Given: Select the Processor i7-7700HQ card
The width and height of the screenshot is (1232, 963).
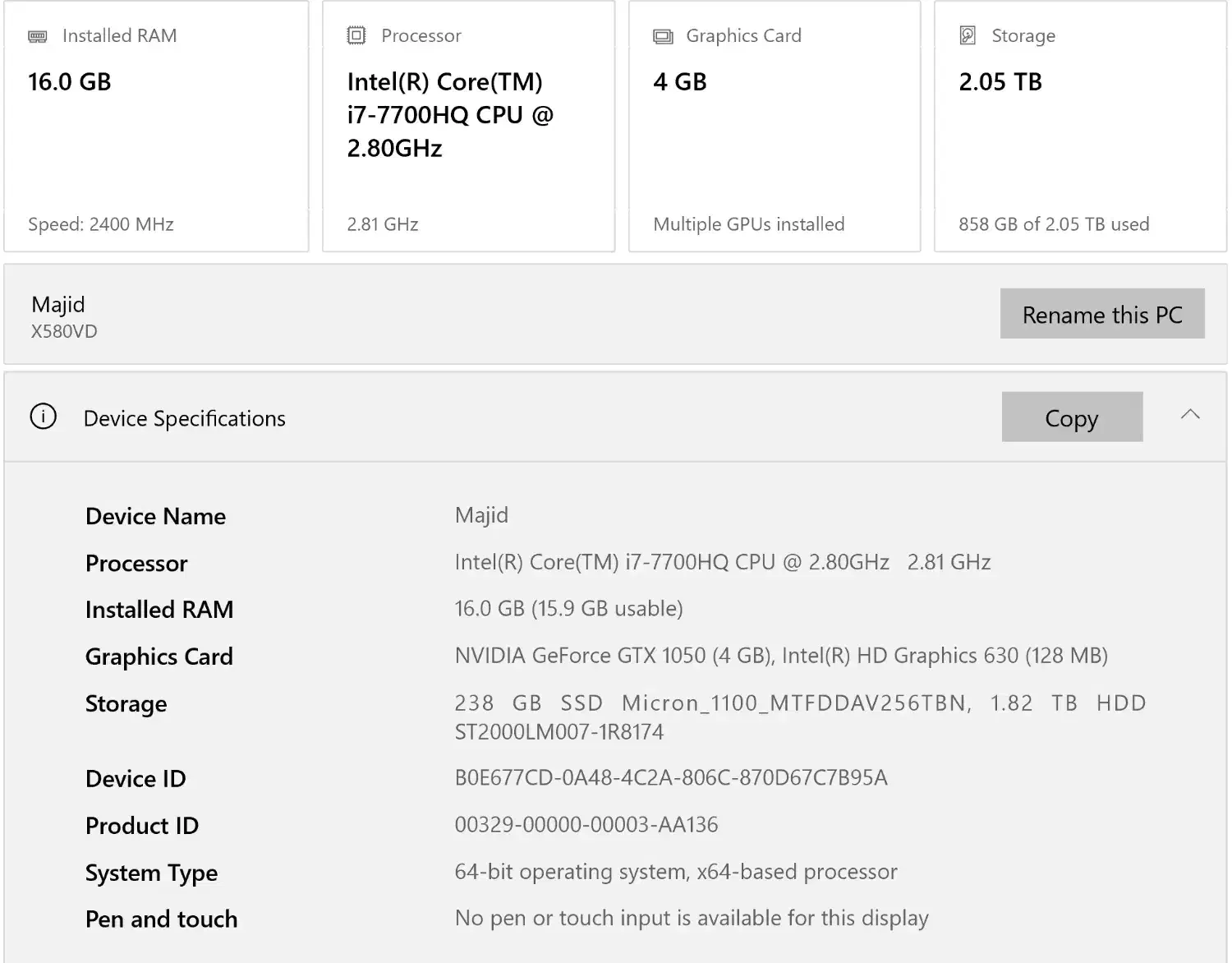Looking at the screenshot, I should (468, 127).
